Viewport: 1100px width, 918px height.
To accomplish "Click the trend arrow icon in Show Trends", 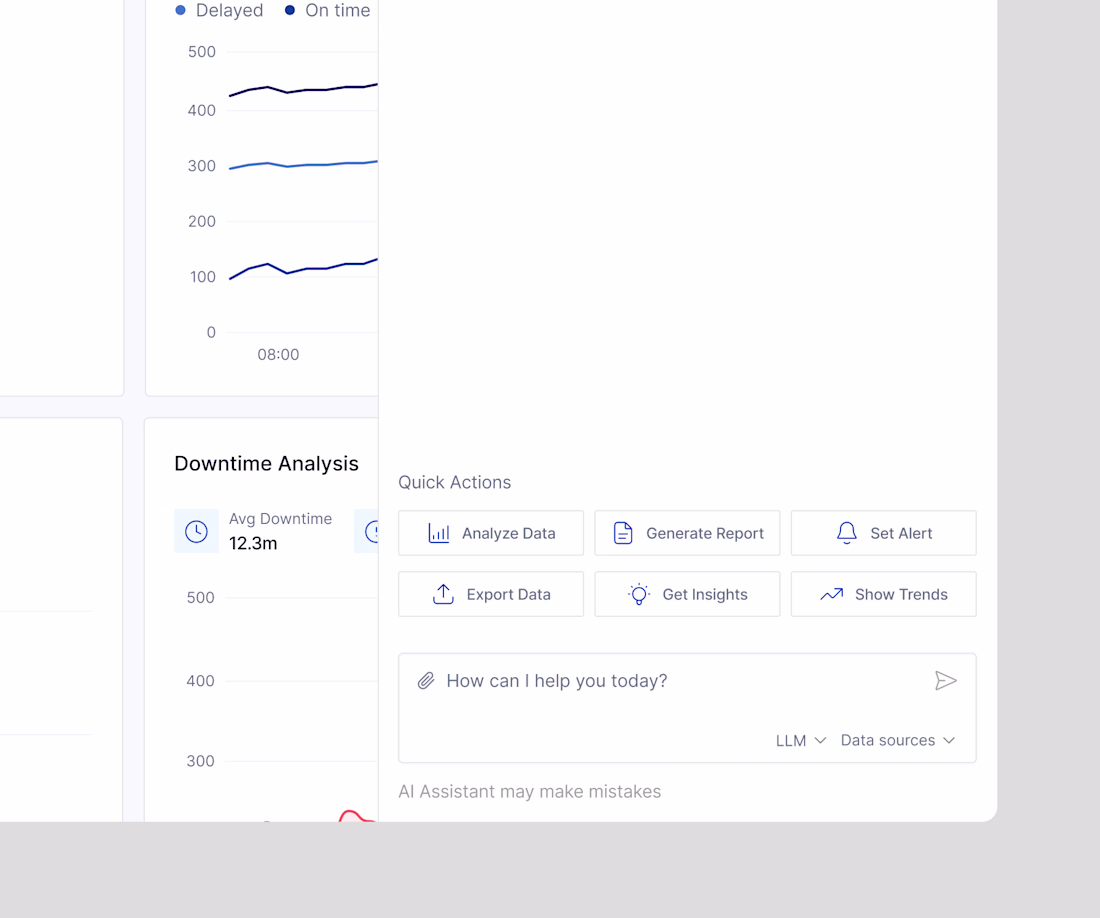I will pos(832,594).
